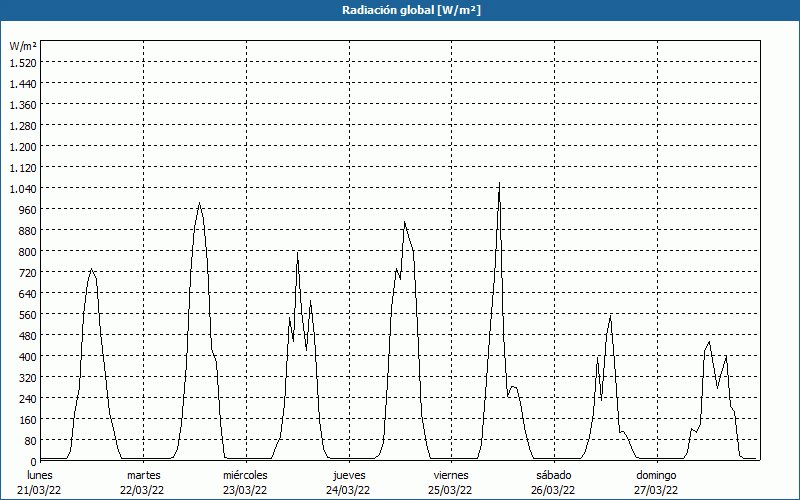The image size is (800, 500).
Task: Click the 240 y-axis value
Action: coord(29,398)
